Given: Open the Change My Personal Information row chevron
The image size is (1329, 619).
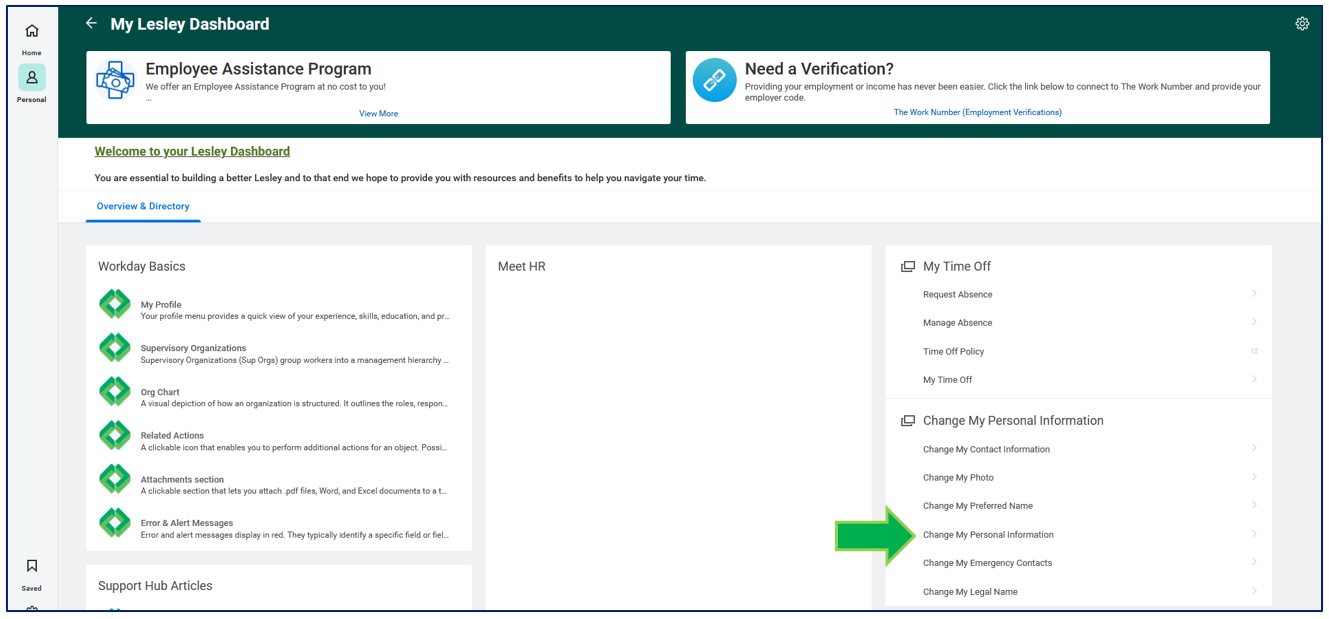Looking at the screenshot, I should click(x=1254, y=534).
